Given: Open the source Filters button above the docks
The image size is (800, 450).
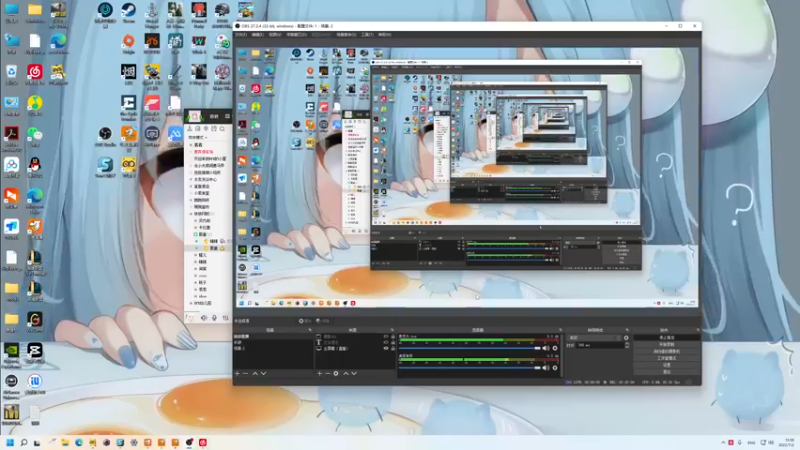Looking at the screenshot, I should (323, 321).
